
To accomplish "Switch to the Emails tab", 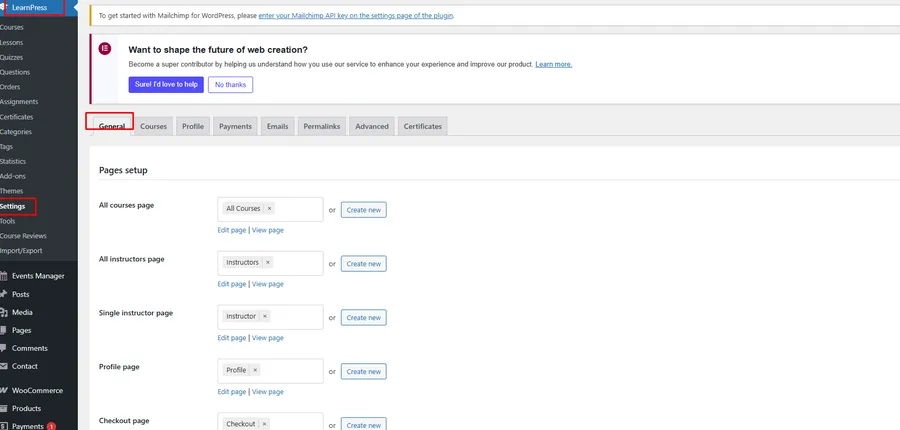I will pos(277,126).
